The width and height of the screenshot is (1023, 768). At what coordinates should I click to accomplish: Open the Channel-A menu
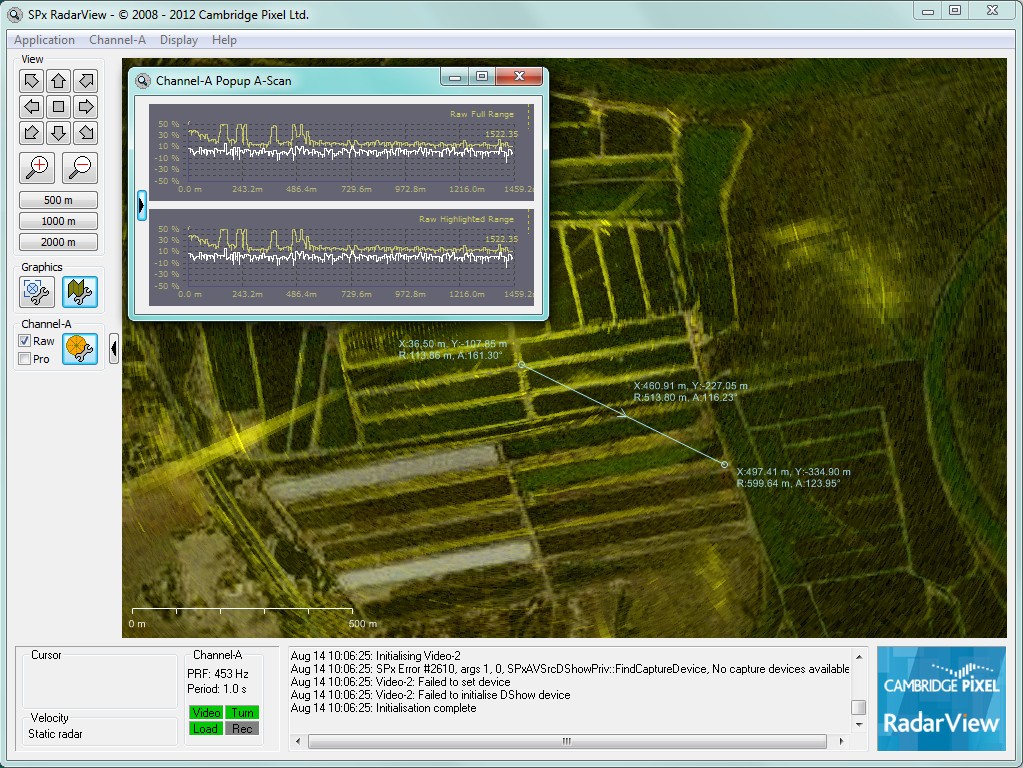click(x=117, y=40)
